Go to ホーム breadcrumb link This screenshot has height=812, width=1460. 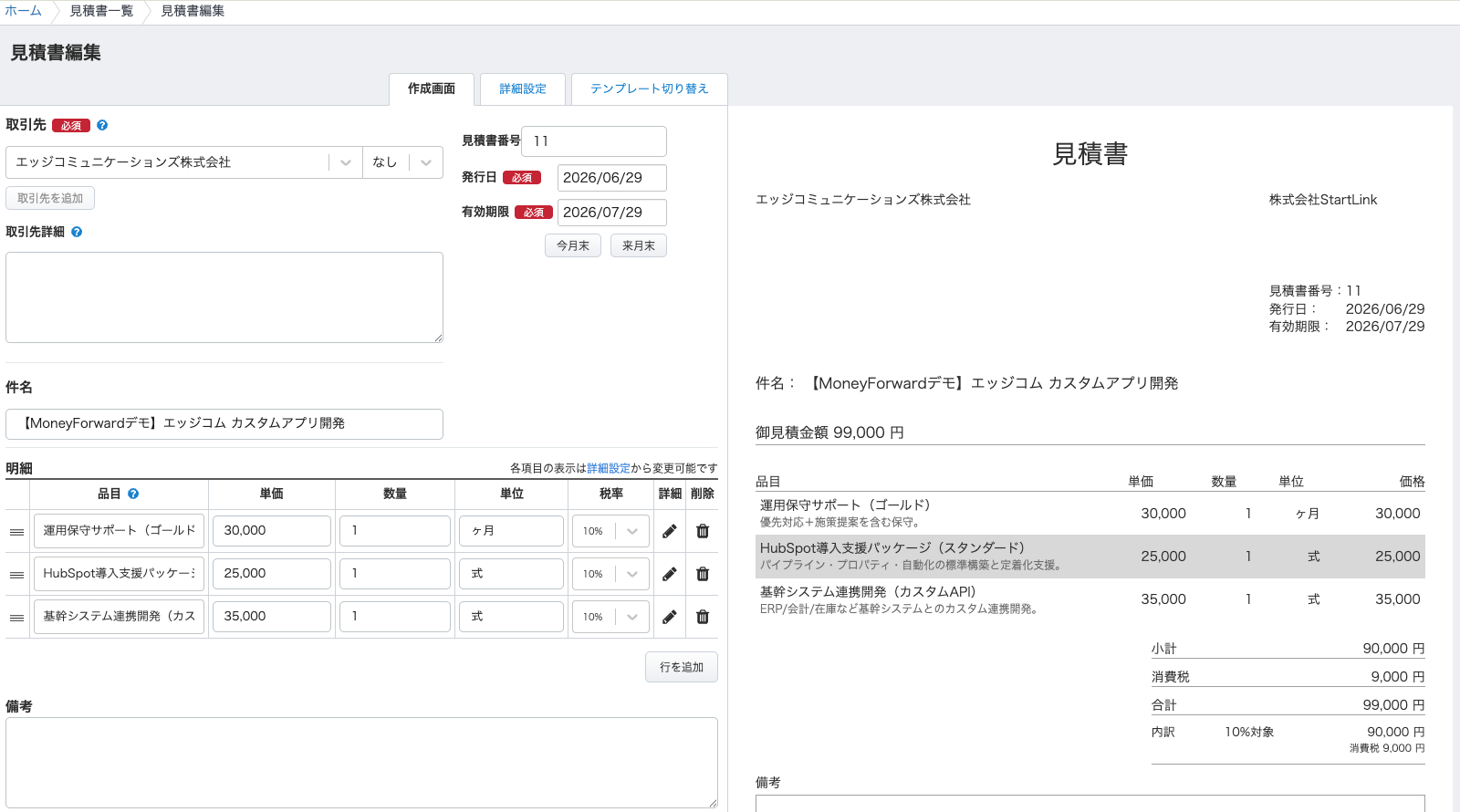pyautogui.click(x=23, y=11)
